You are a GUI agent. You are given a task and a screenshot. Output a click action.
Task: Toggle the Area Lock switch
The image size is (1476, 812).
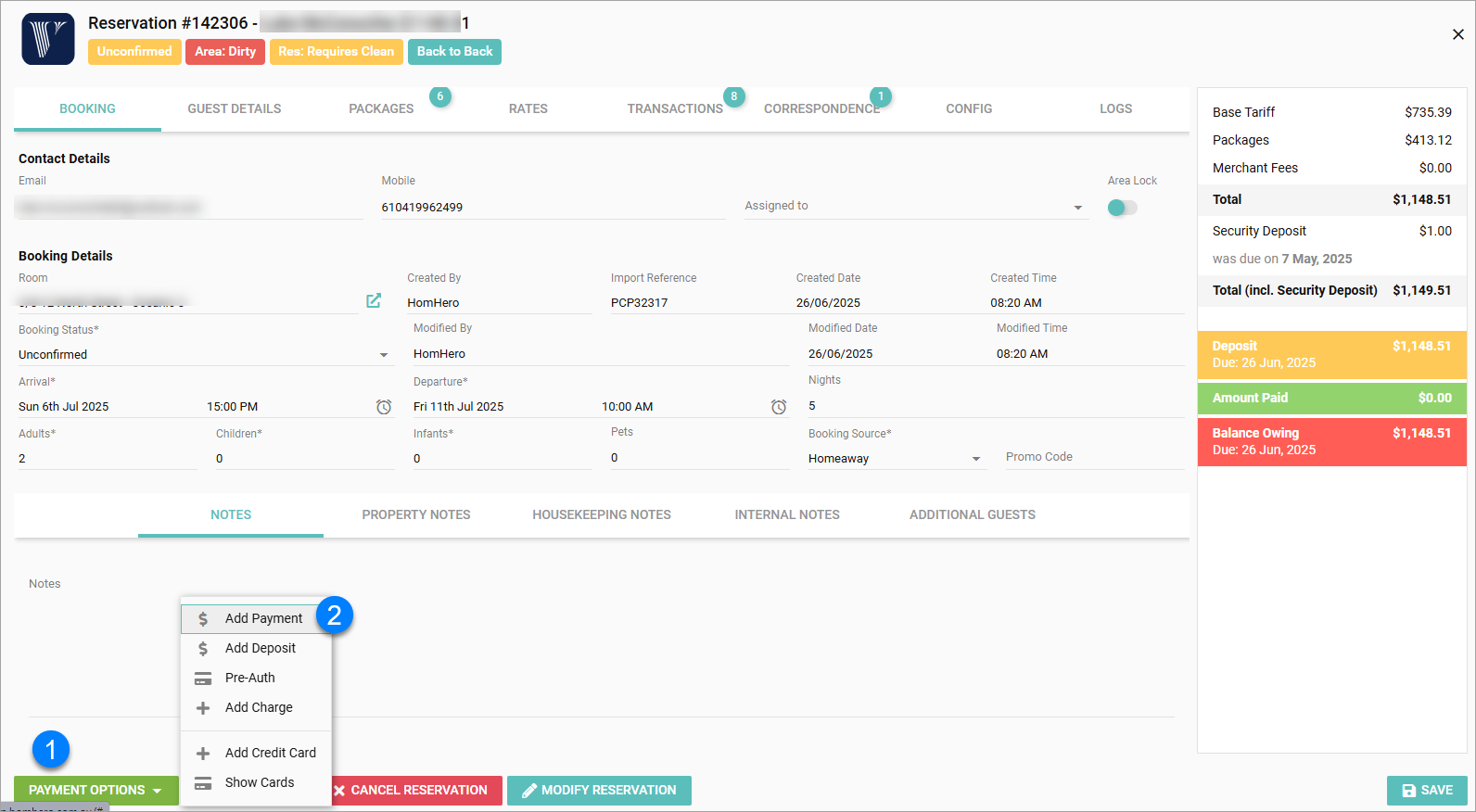(1122, 208)
